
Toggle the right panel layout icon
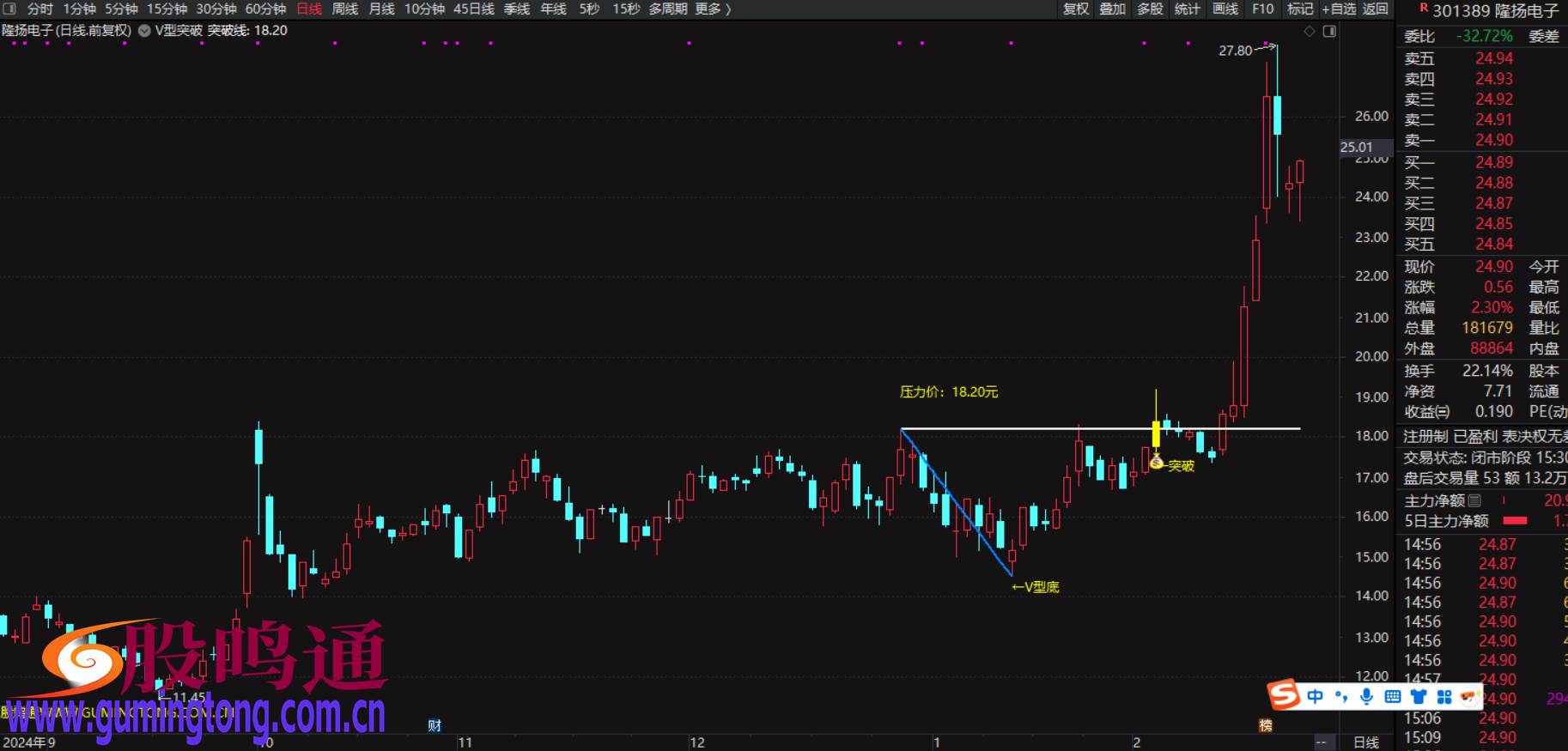pos(1329,31)
